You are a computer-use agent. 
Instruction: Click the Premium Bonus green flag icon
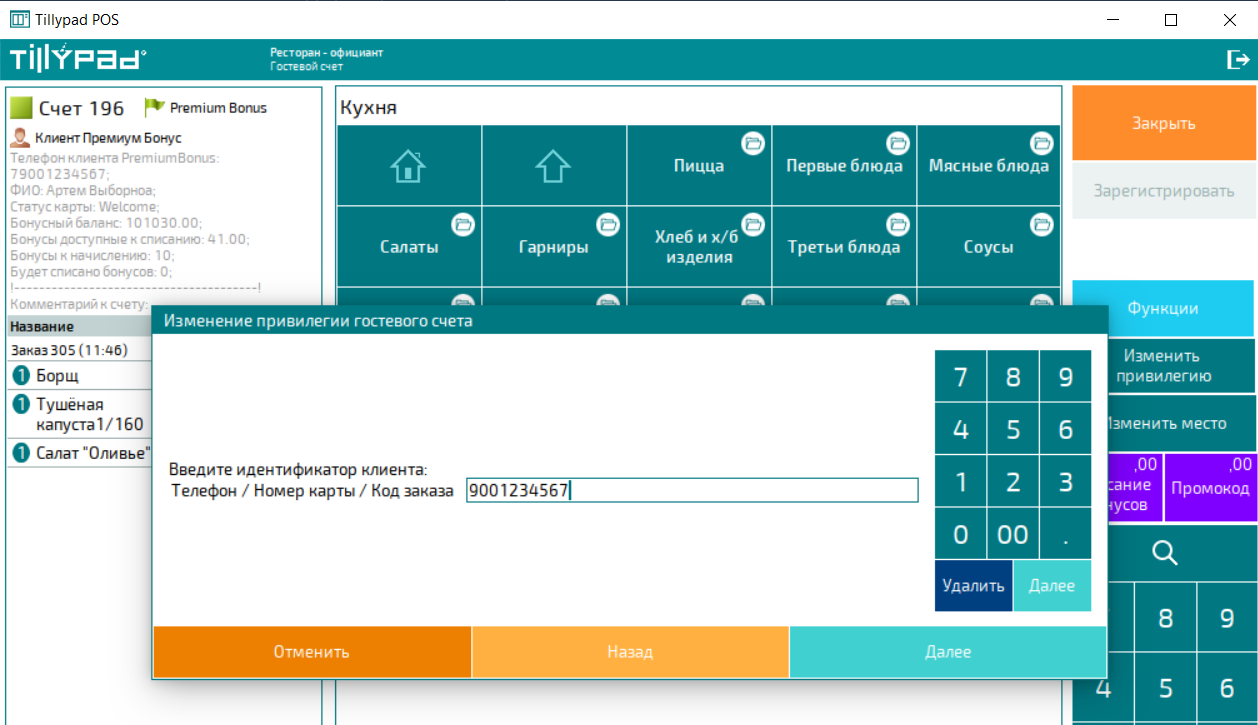154,107
